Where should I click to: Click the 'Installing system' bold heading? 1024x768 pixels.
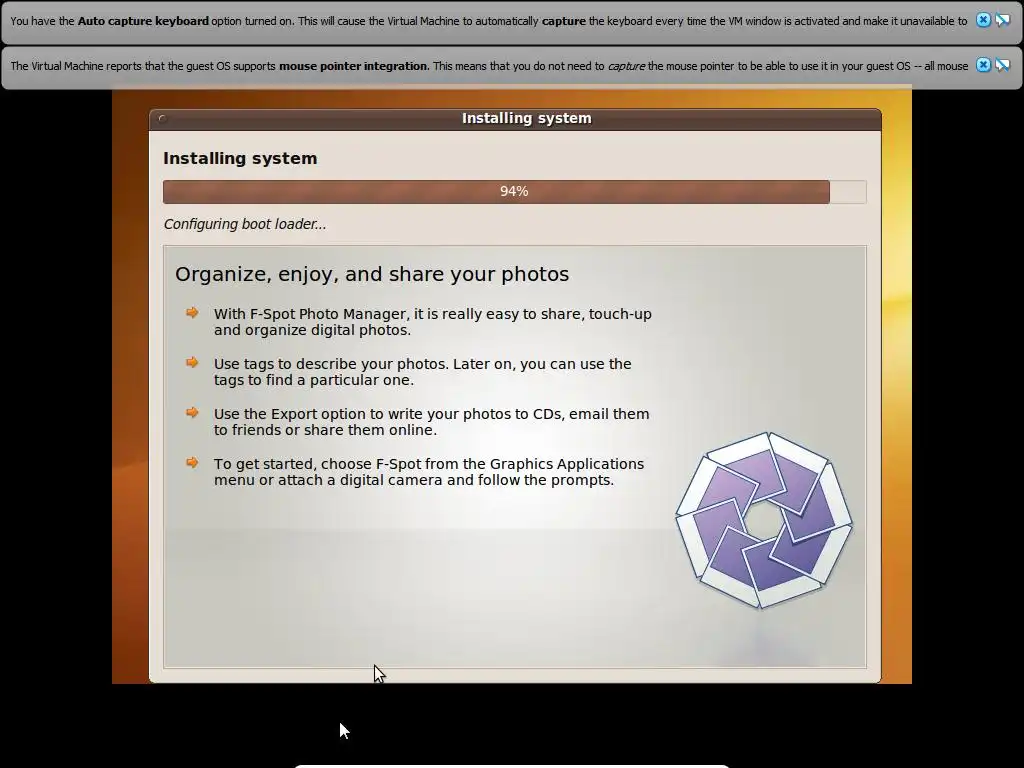point(240,159)
